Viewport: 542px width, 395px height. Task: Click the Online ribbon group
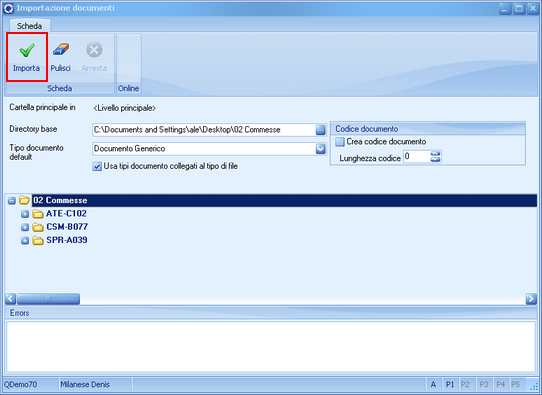pos(129,64)
